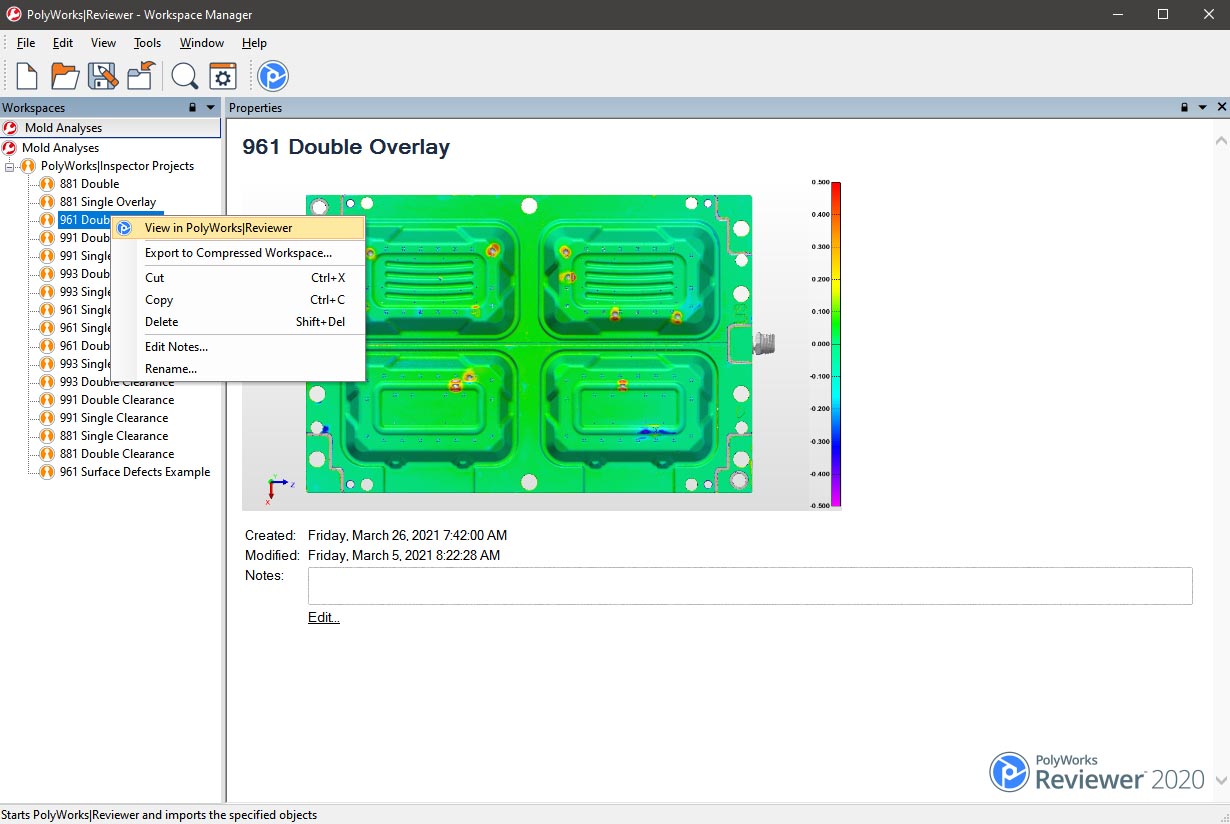
Task: Click the Edit... link under Notes
Action: (x=324, y=617)
